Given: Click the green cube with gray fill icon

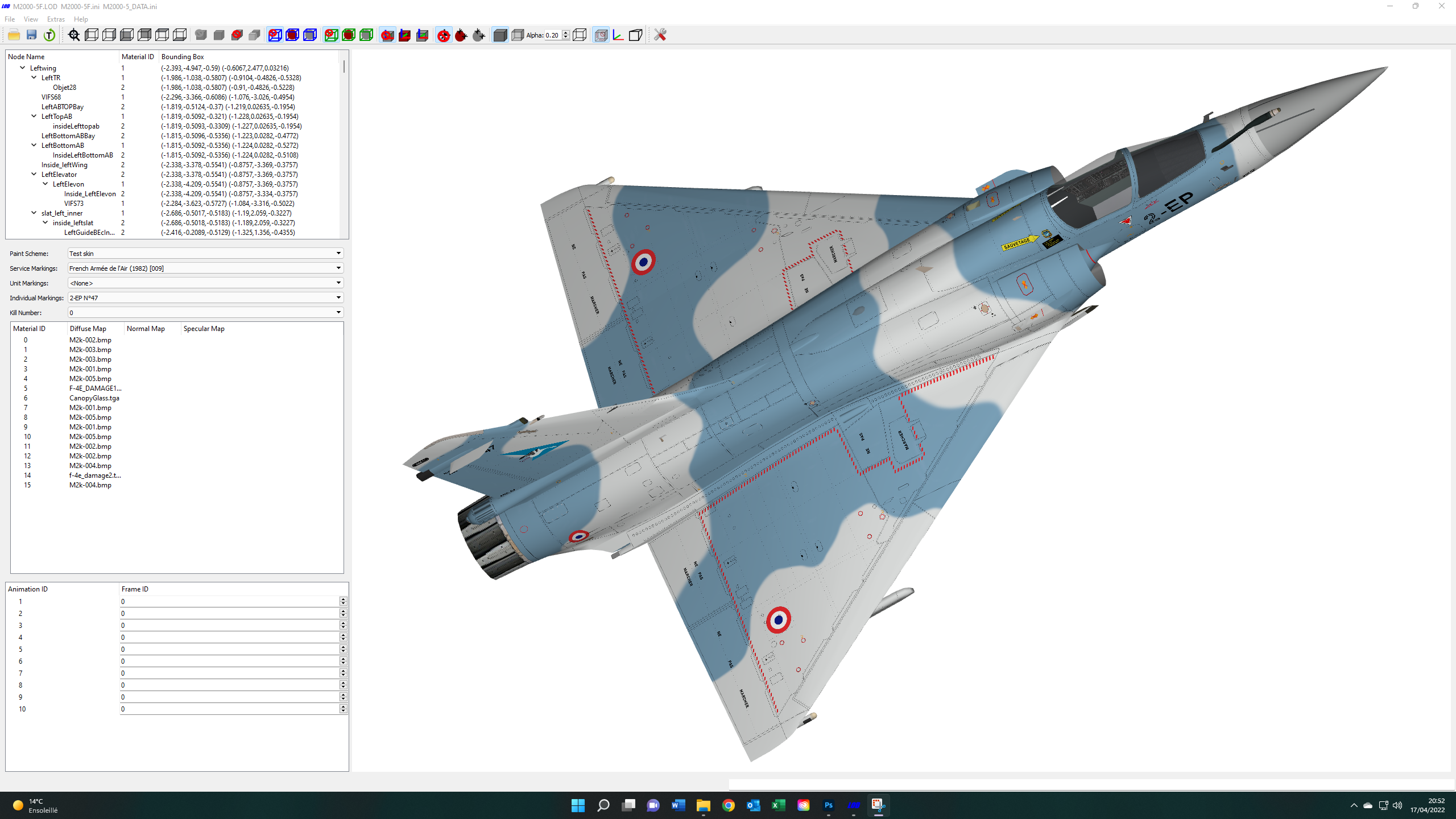Looking at the screenshot, I should pos(366,35).
